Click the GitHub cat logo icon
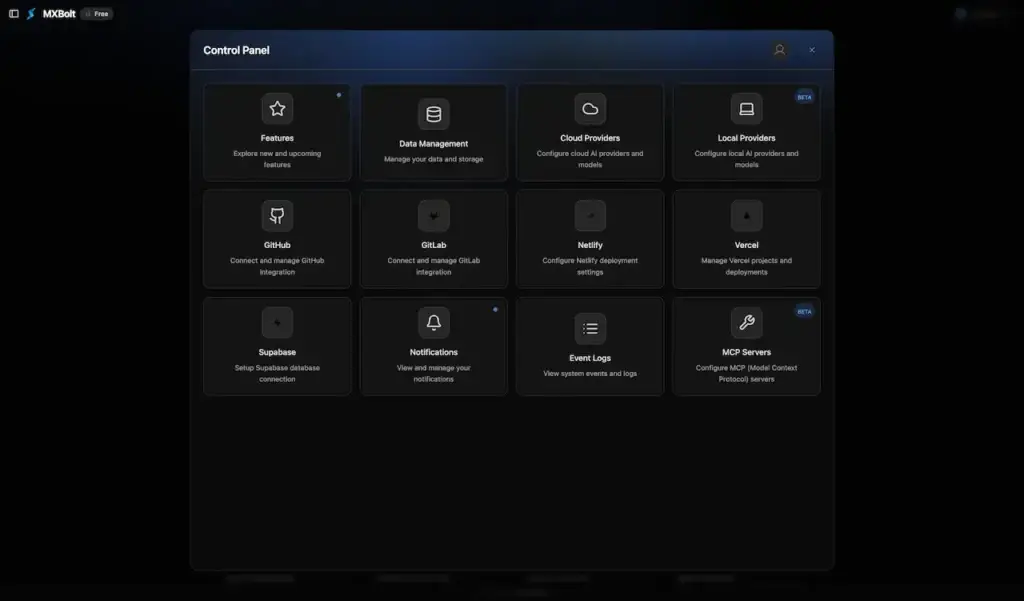Viewport: 1024px width, 601px height. click(277, 216)
